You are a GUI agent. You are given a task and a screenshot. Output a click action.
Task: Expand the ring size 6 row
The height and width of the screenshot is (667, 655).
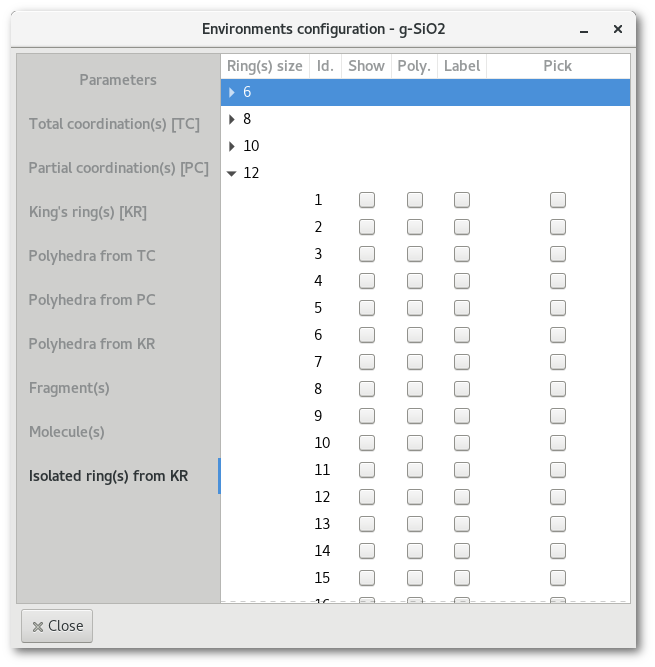pyautogui.click(x=232, y=92)
